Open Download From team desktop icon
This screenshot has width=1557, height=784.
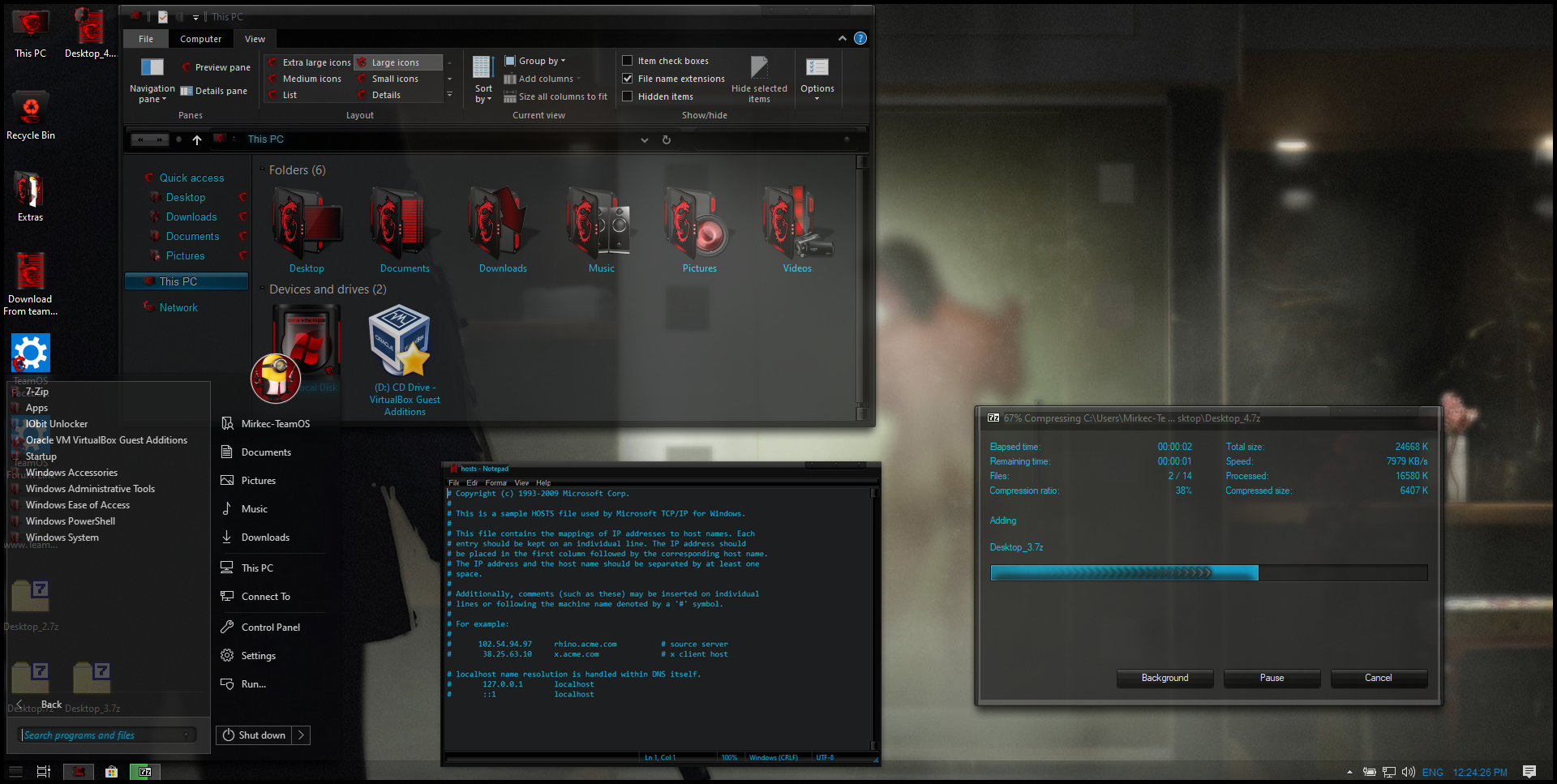click(30, 284)
